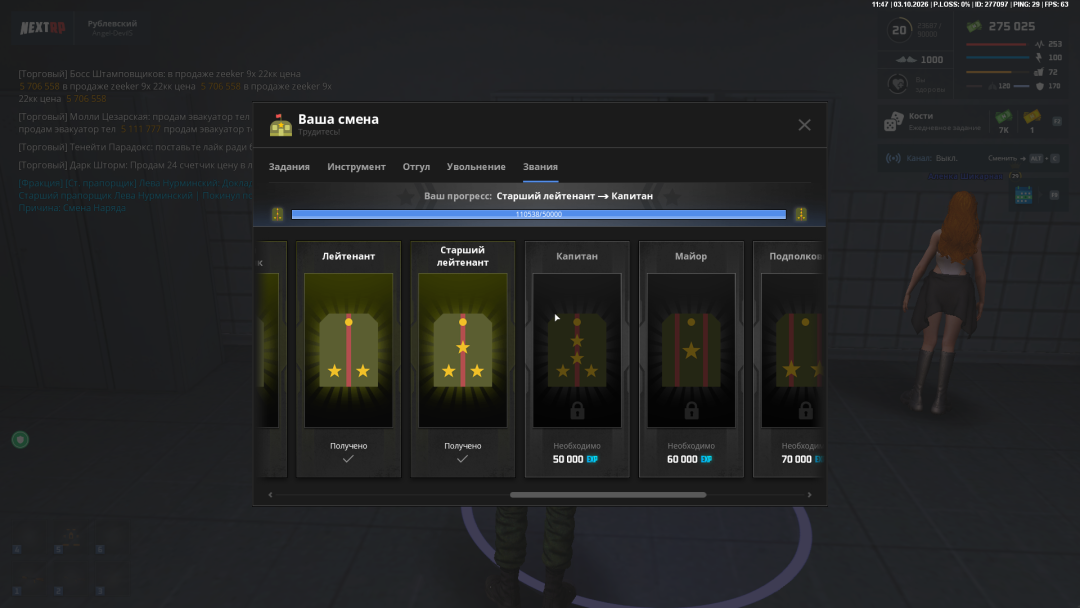The height and width of the screenshot is (608, 1080).
Task: Click the ranks scrollbar right arrow
Action: [x=809, y=494]
